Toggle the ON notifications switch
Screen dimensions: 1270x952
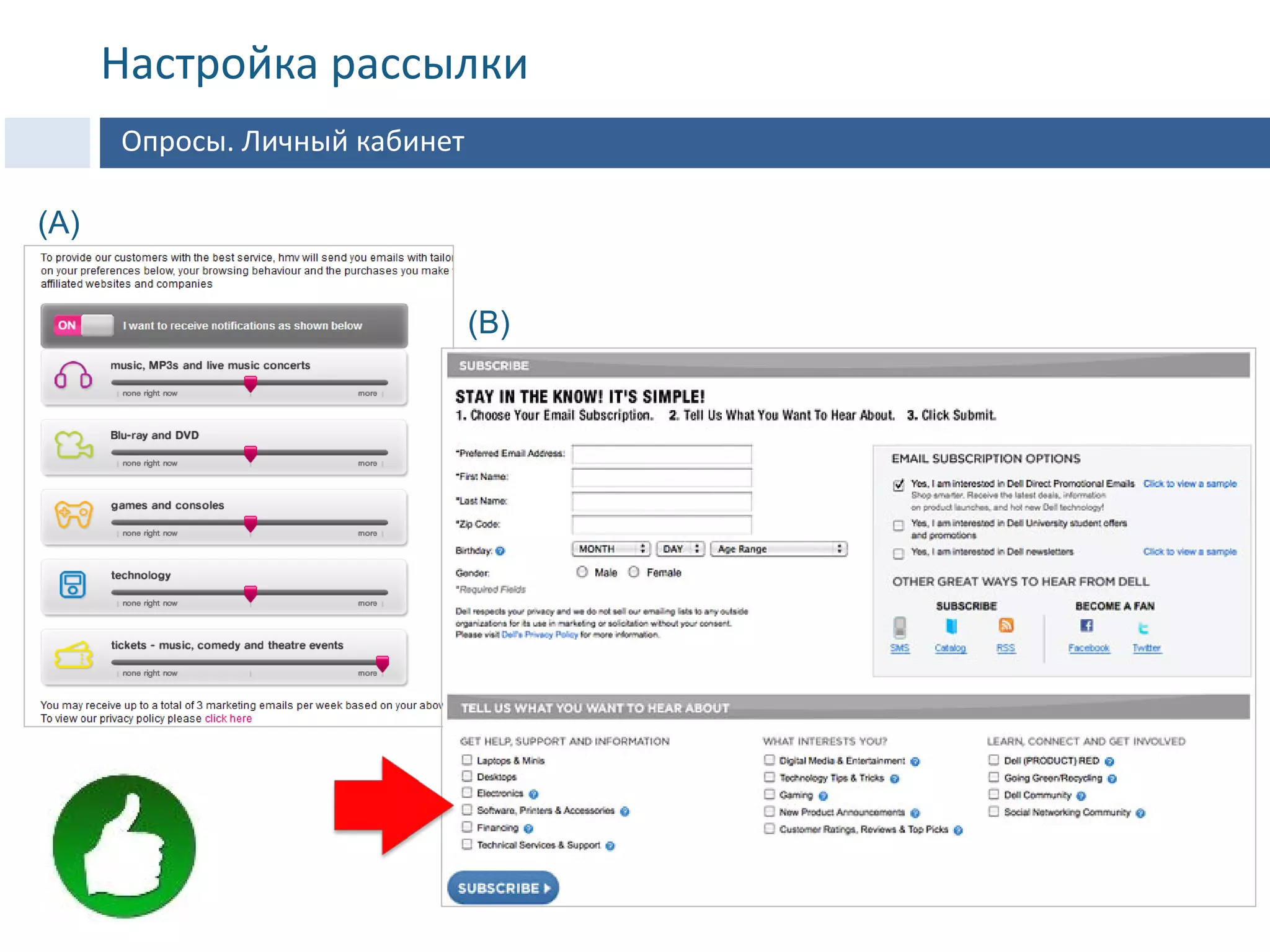[84, 325]
